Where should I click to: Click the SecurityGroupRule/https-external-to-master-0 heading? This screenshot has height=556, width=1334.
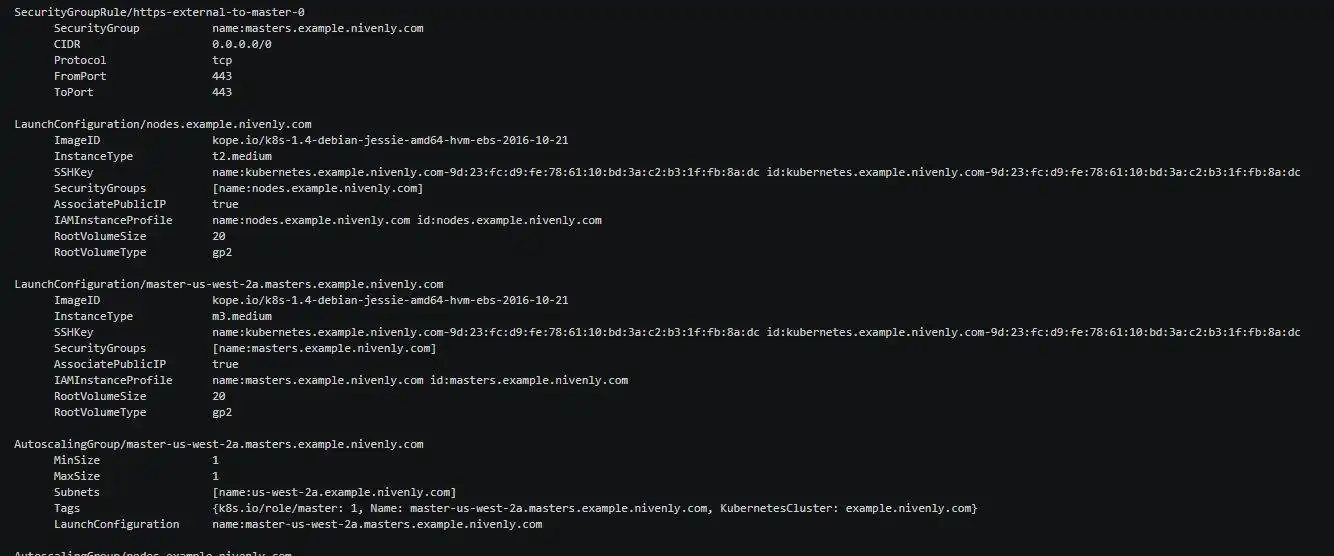(159, 12)
